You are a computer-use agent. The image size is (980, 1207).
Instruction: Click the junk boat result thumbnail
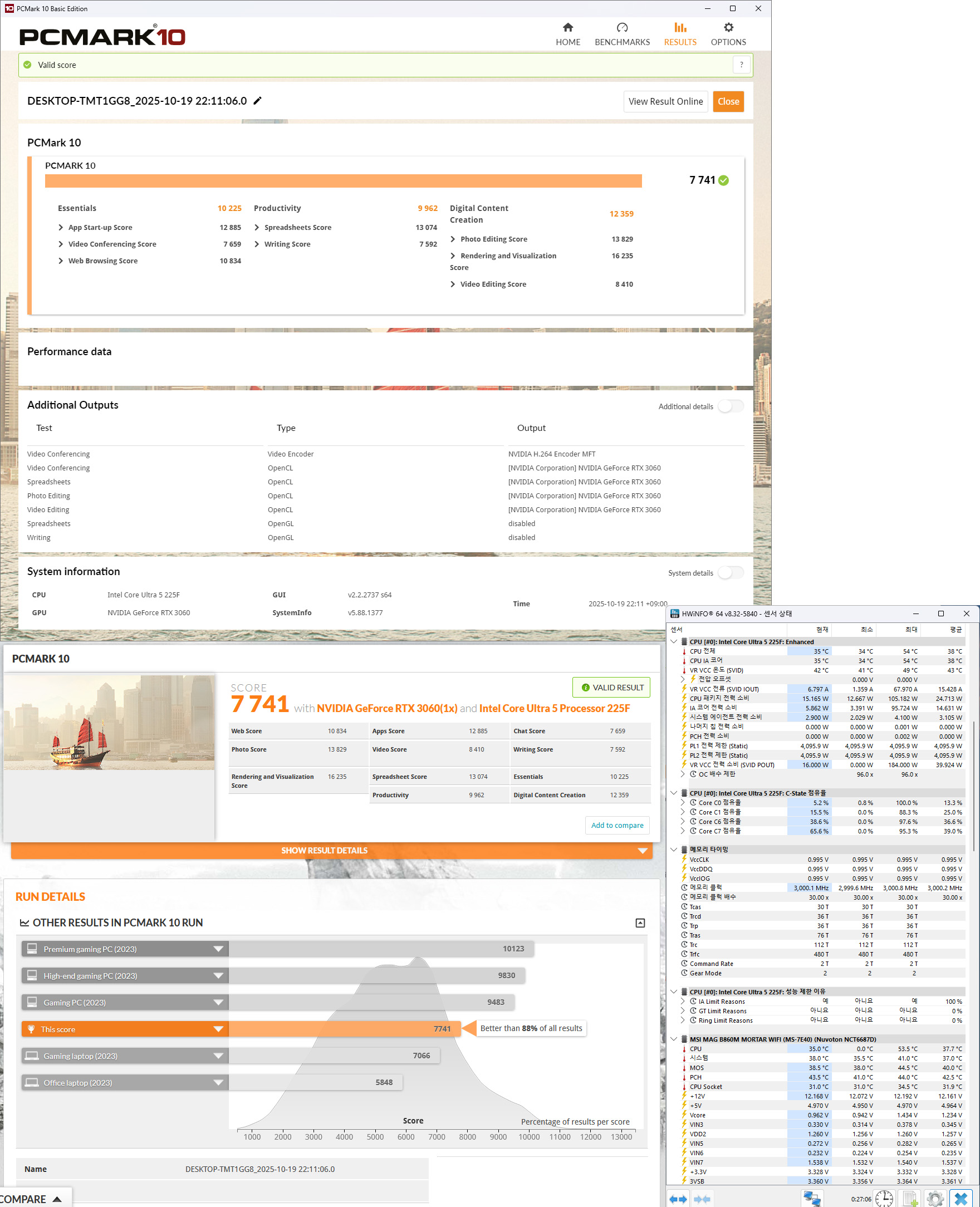pyautogui.click(x=110, y=722)
